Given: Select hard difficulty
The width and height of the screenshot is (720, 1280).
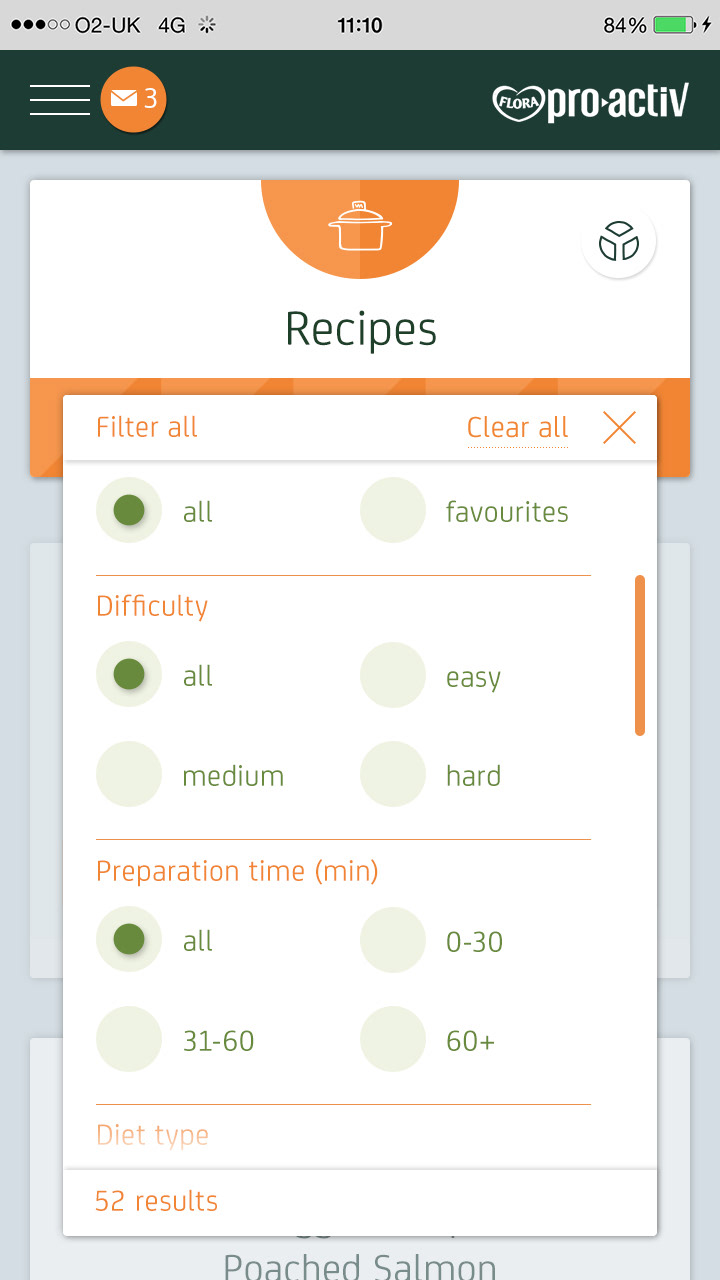Looking at the screenshot, I should [x=393, y=775].
